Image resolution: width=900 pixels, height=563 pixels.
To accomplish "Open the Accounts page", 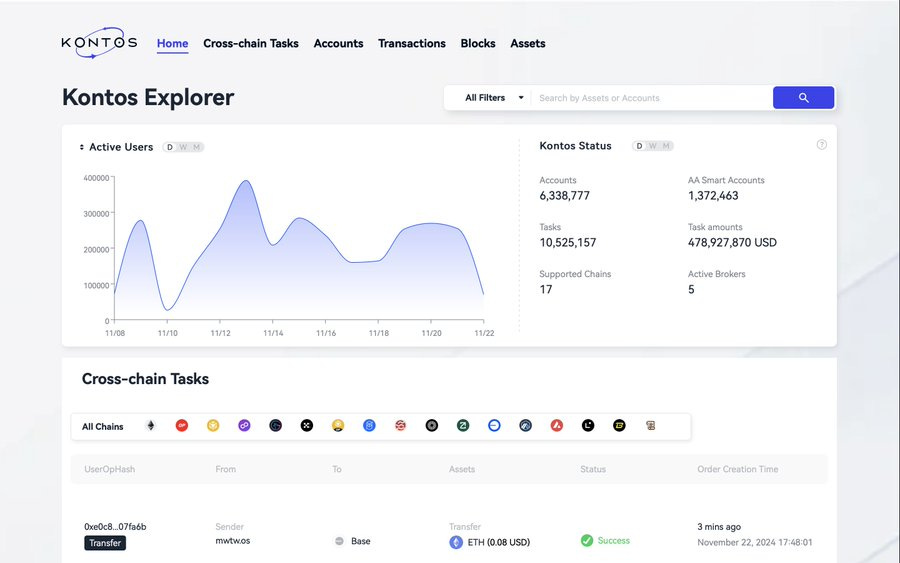I will click(x=338, y=44).
